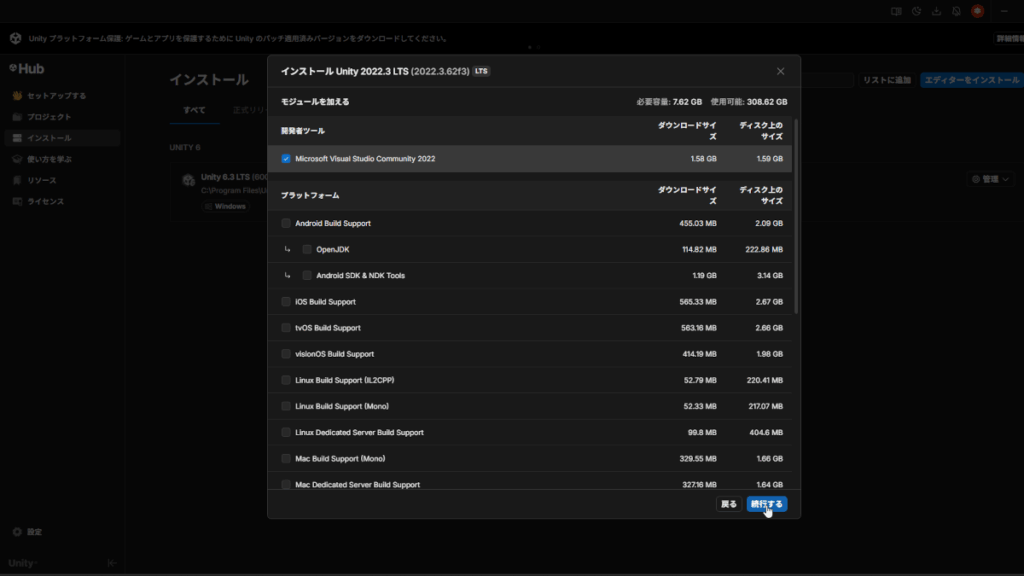Open the 管理 dropdown for Unity 6.3
Image resolution: width=1024 pixels, height=576 pixels.
coord(991,179)
